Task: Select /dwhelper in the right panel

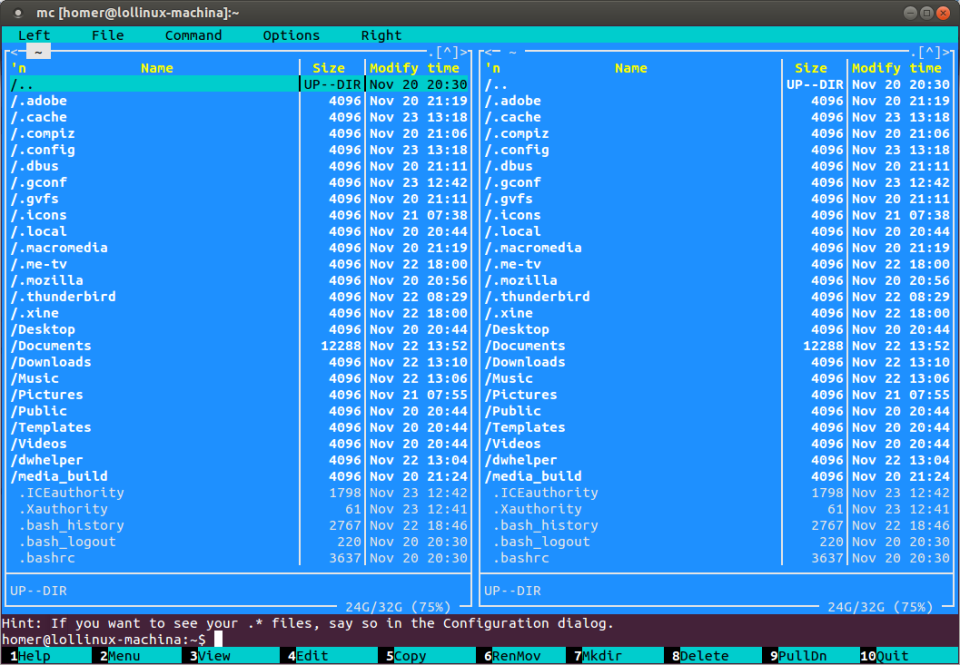Action: tap(718, 460)
